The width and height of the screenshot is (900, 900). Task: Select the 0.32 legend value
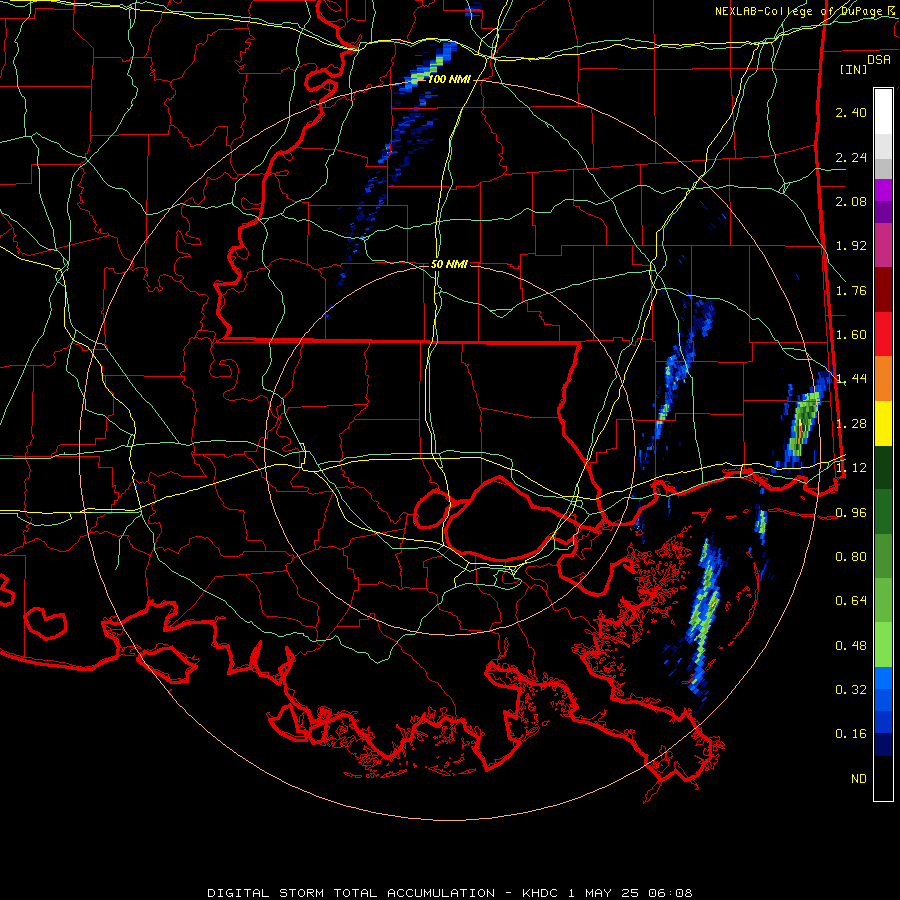pos(851,690)
